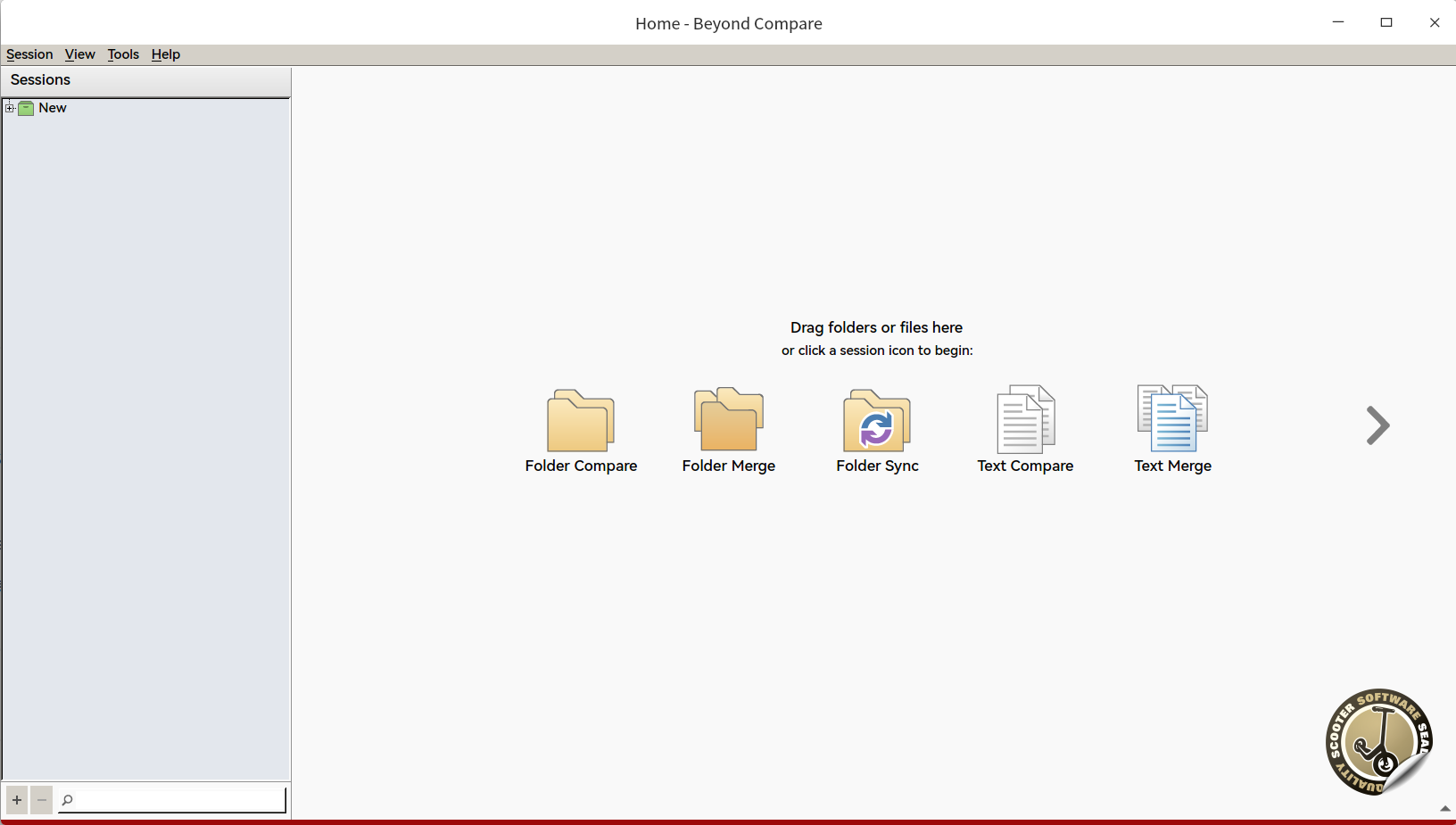
Task: Focus the session search field
Action: click(x=172, y=800)
